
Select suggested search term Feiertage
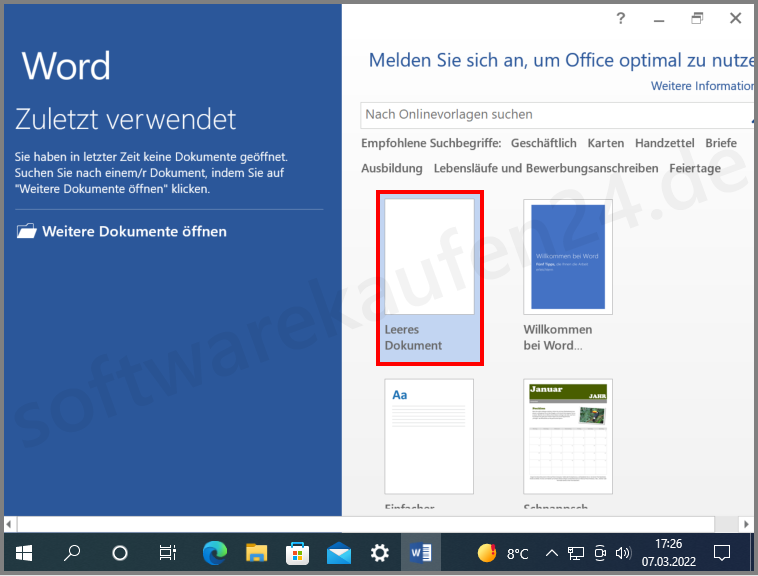(695, 168)
